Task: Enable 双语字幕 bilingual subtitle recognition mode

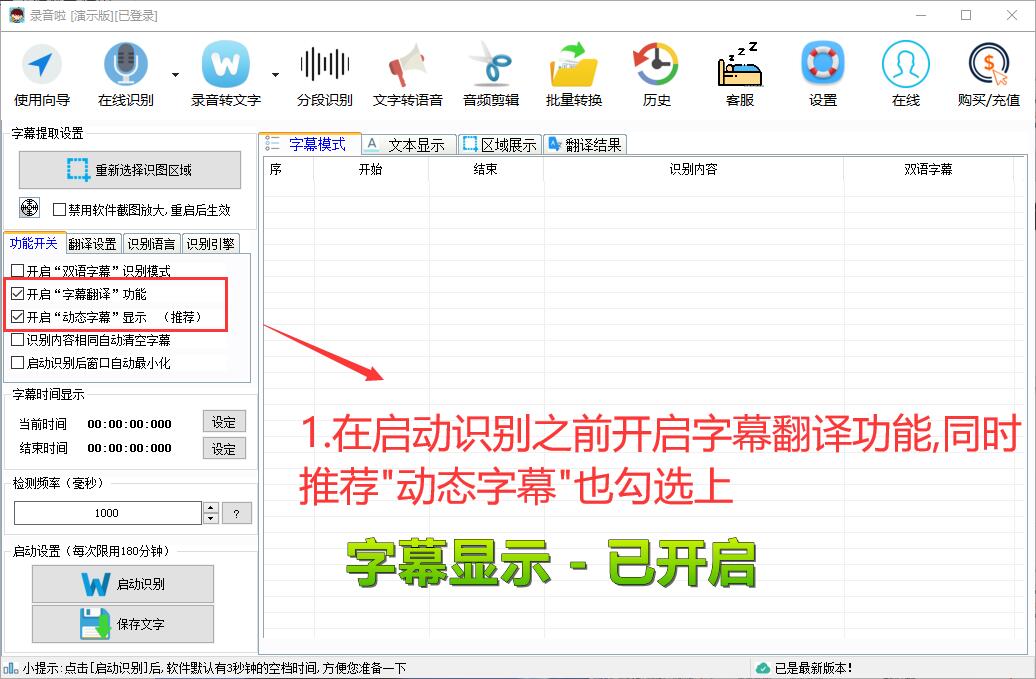Action: point(17,270)
